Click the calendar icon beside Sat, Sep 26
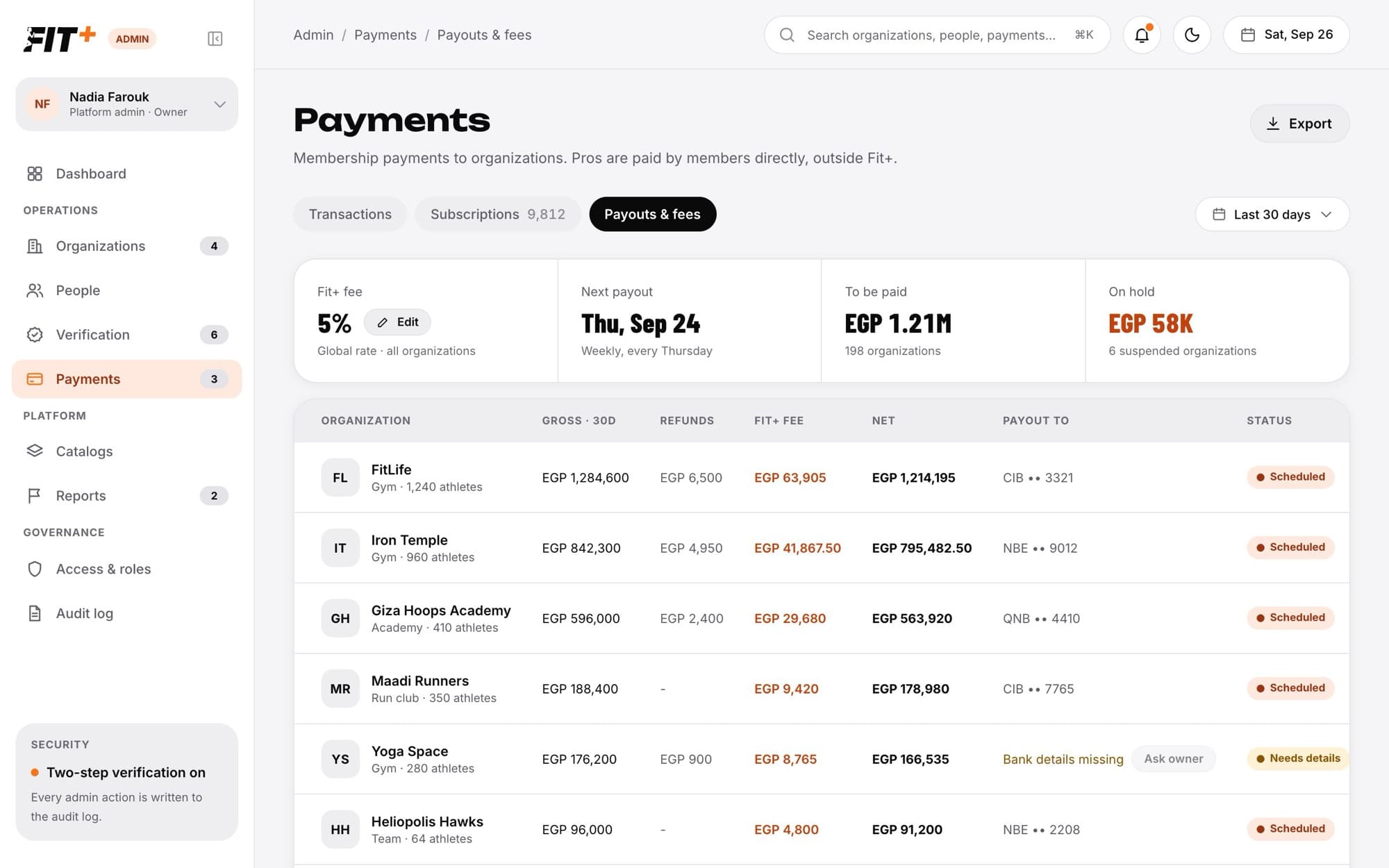 click(x=1248, y=35)
